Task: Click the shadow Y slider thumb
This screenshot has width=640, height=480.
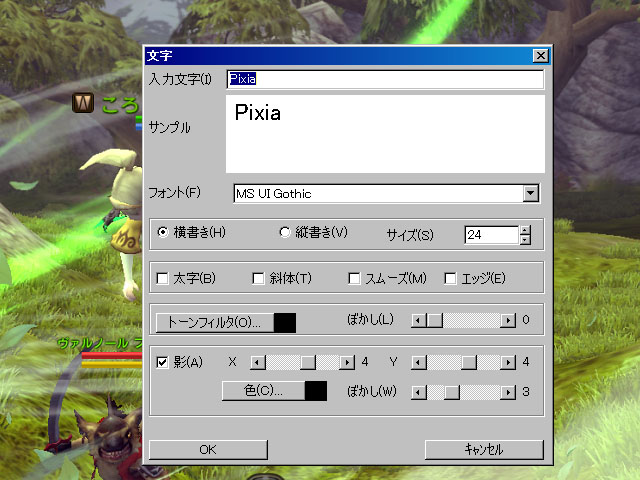Action: click(469, 362)
